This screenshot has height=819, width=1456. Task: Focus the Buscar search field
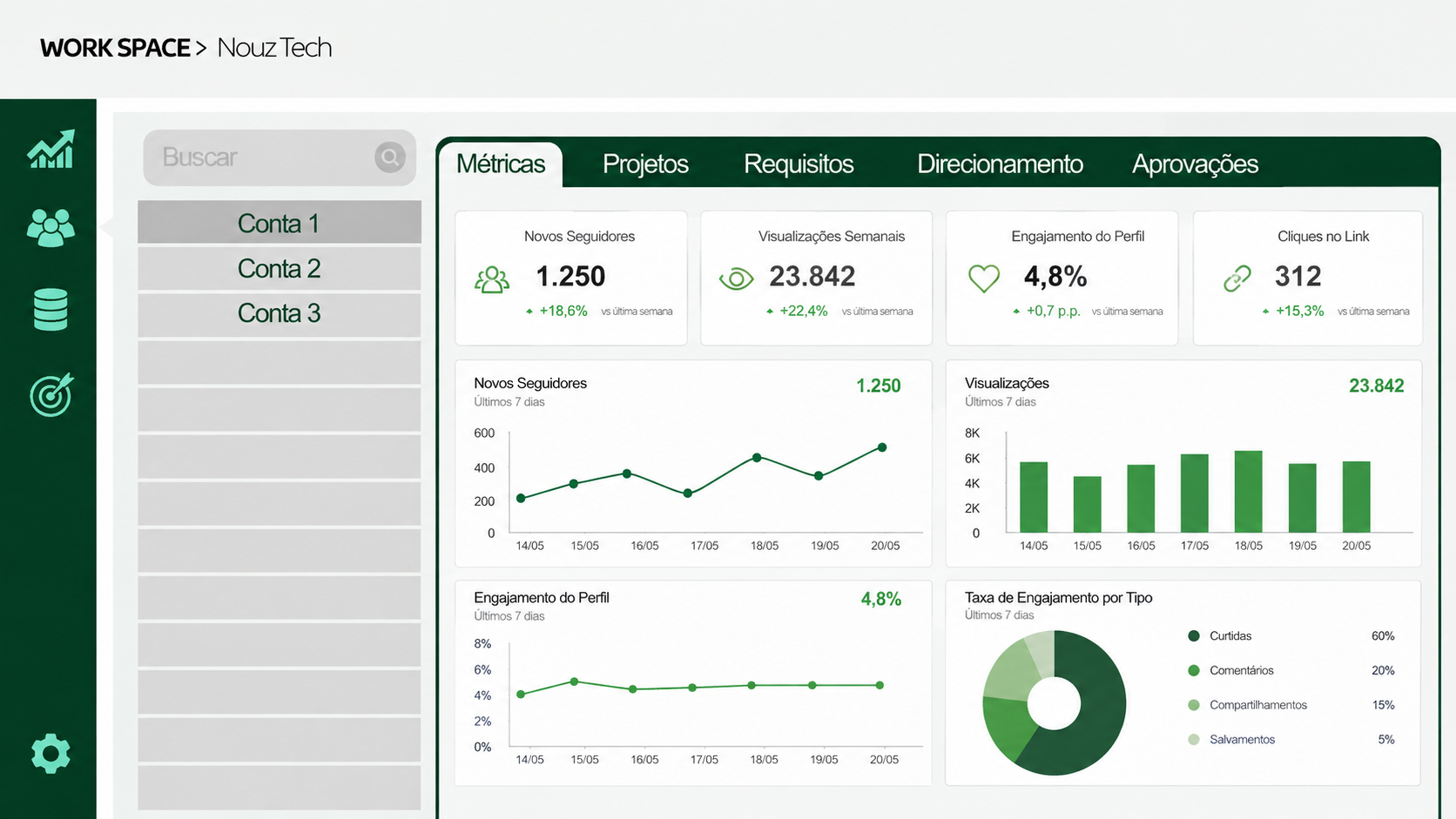pyautogui.click(x=280, y=158)
